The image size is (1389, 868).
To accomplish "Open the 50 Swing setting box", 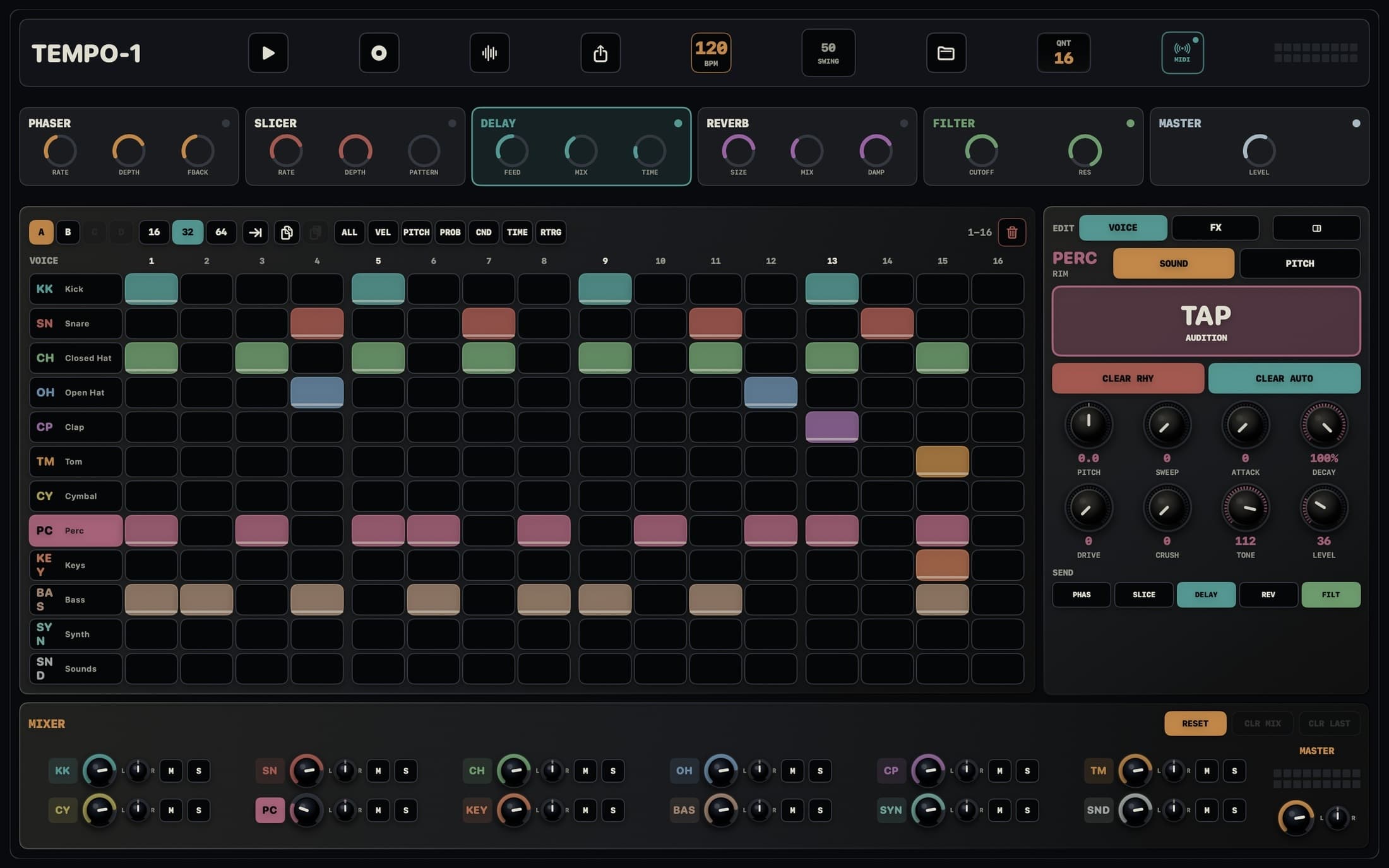I will (x=828, y=53).
